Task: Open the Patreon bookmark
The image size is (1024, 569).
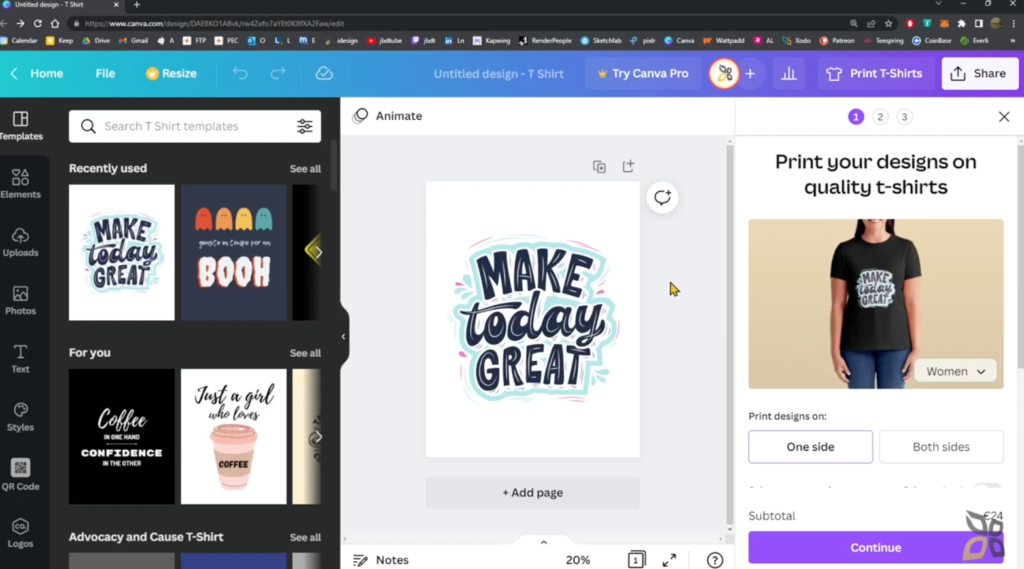Action: coord(837,41)
